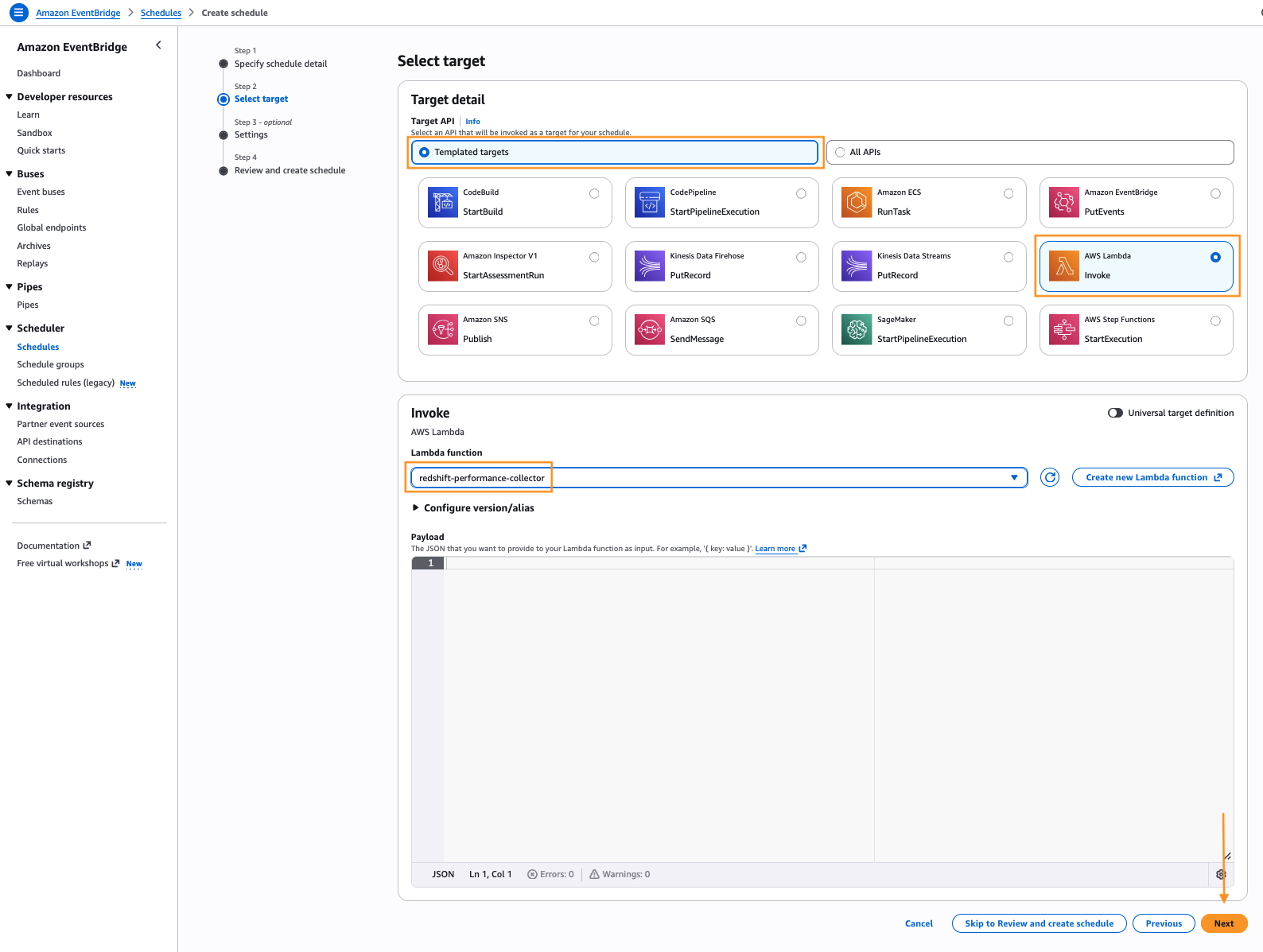Click the Amazon EventBridge PutEvents icon
Viewport: 1263px width, 952px height.
pyautogui.click(x=1064, y=202)
